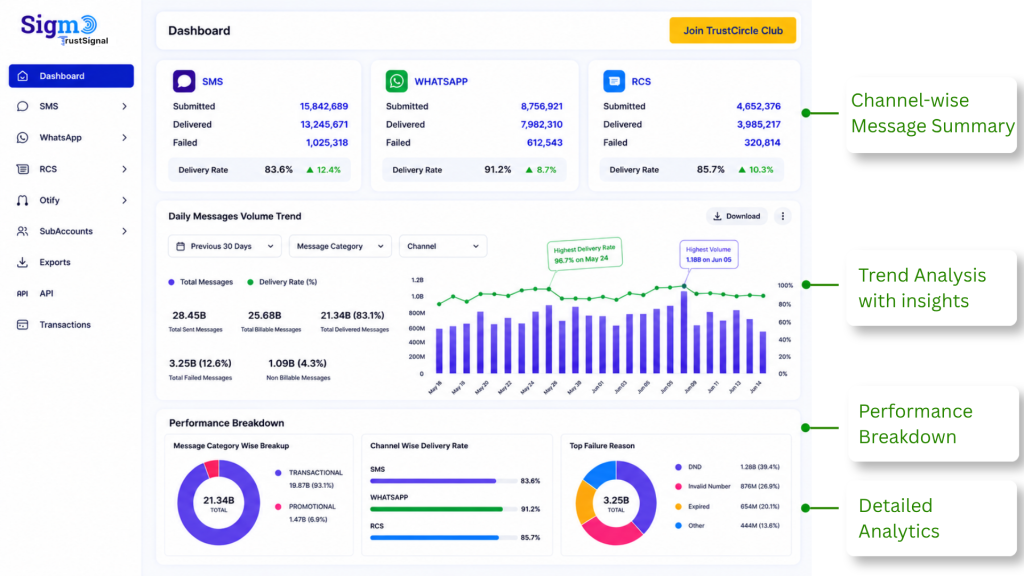This screenshot has width=1024, height=576.
Task: Click the WhatsApp 8.7% increase arrow
Action: click(529, 170)
